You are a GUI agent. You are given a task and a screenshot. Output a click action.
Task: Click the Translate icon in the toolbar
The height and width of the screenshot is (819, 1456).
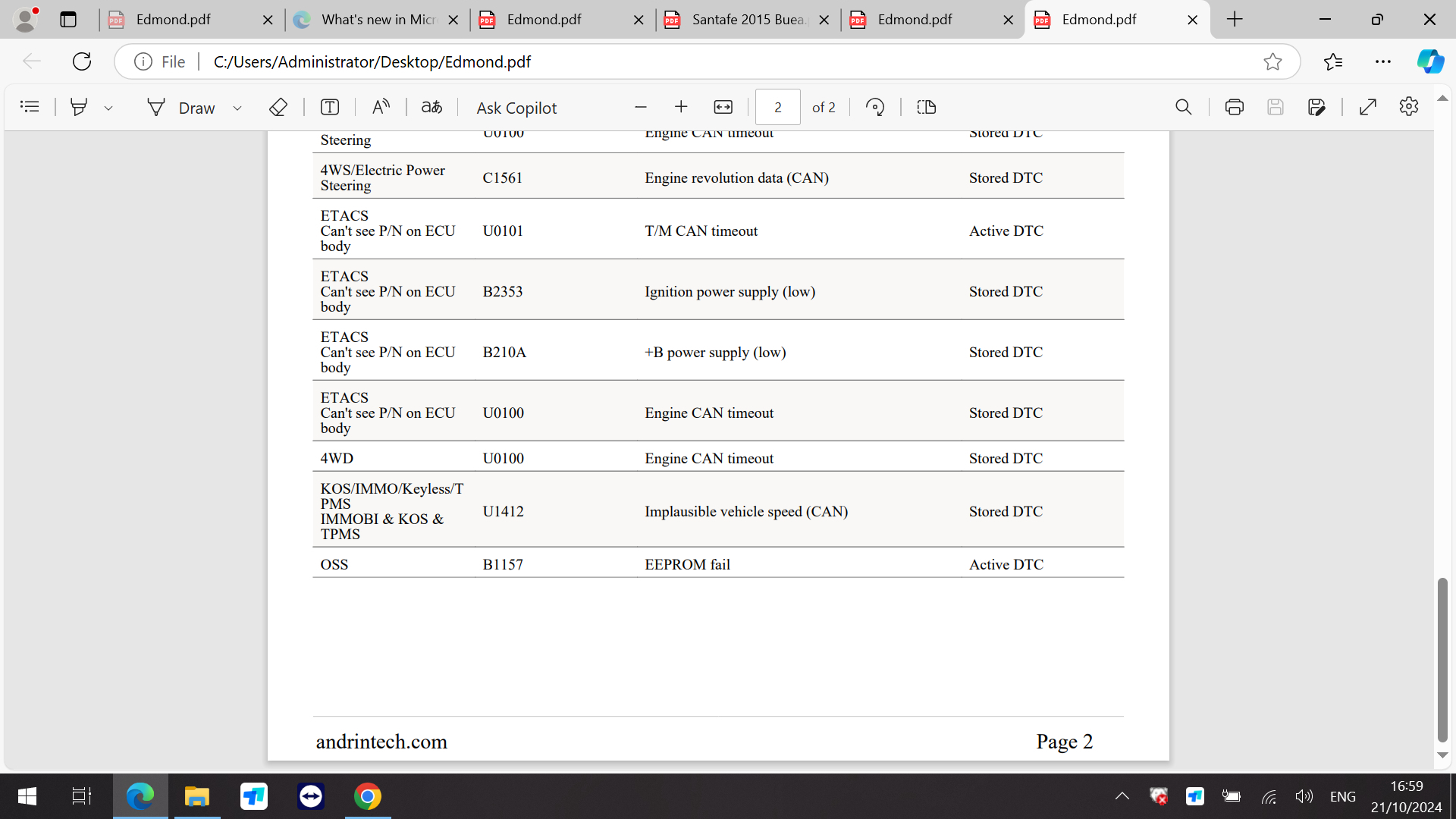[x=431, y=107]
